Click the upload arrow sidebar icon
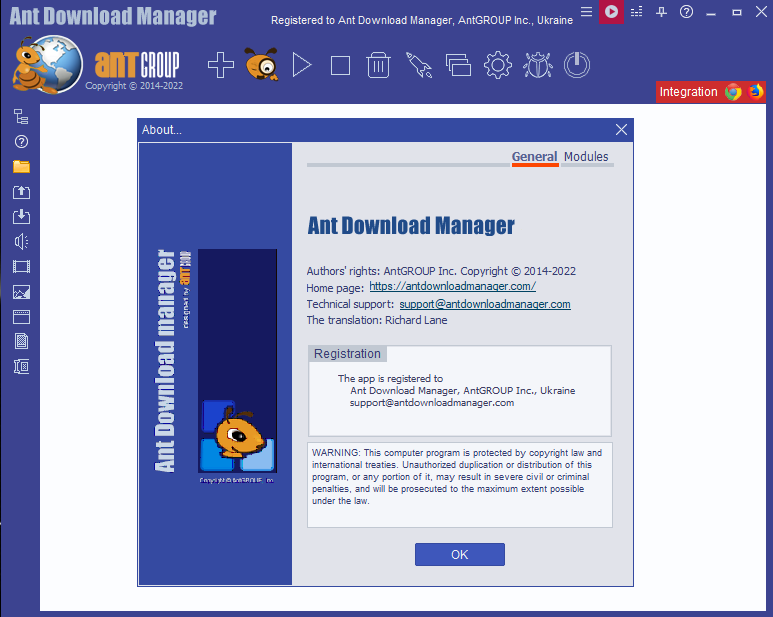The image size is (773, 617). (21, 192)
